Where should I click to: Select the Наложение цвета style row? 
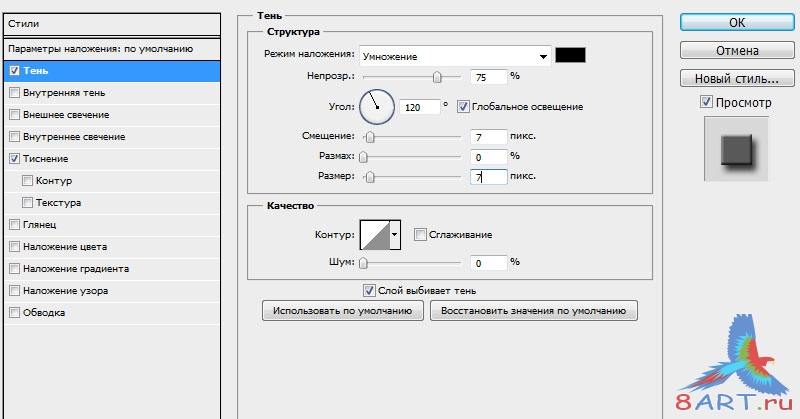112,247
